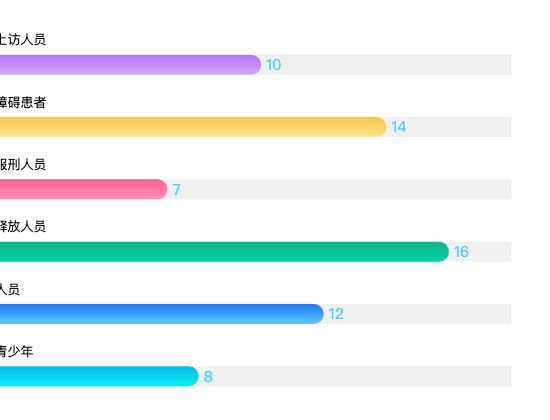The height and width of the screenshot is (420, 550).
Task: Click the 服刑人员 category label
Action: (x=23, y=164)
